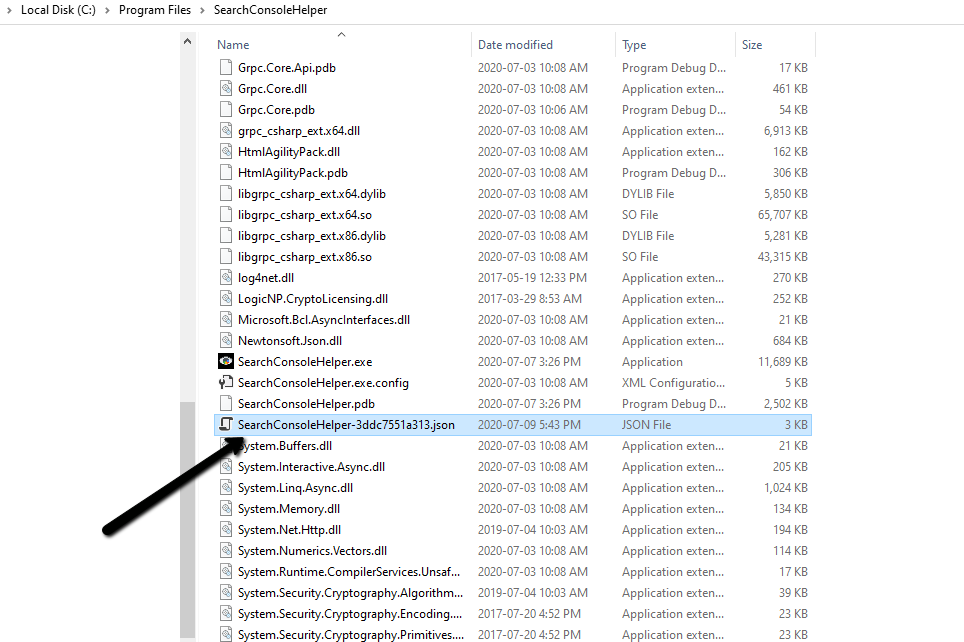Click the System.Memory.dll file icon
964x642 pixels.
(226, 509)
